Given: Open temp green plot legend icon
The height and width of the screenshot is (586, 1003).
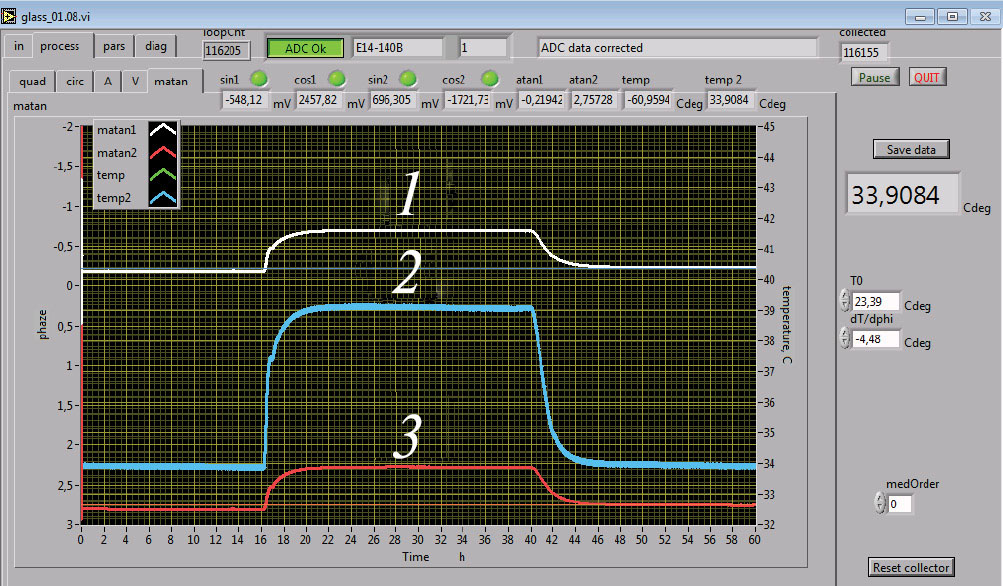Looking at the screenshot, I should coord(162,175).
